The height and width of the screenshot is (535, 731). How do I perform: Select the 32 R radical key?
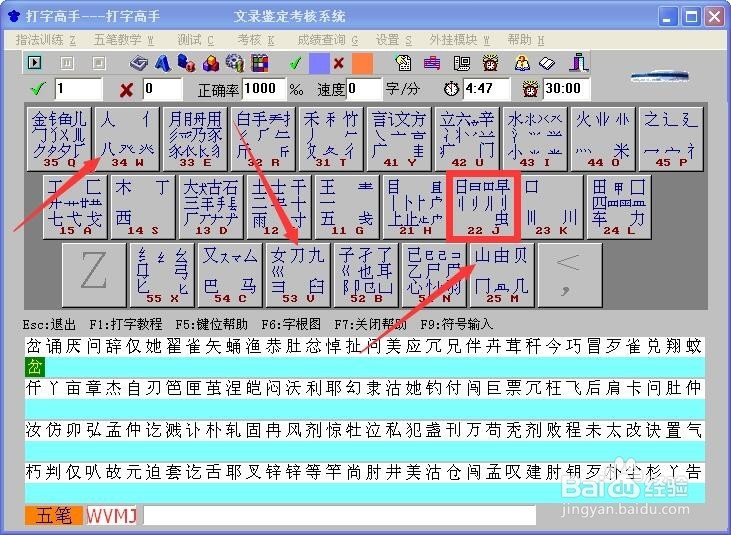263,139
